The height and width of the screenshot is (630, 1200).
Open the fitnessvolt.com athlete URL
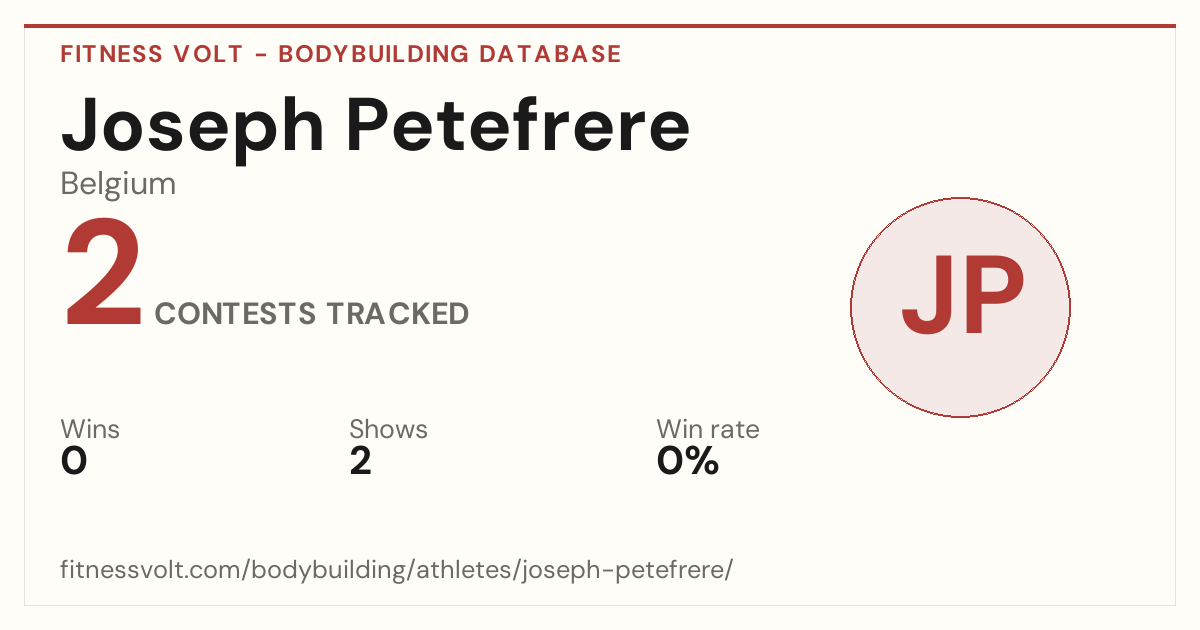click(397, 570)
